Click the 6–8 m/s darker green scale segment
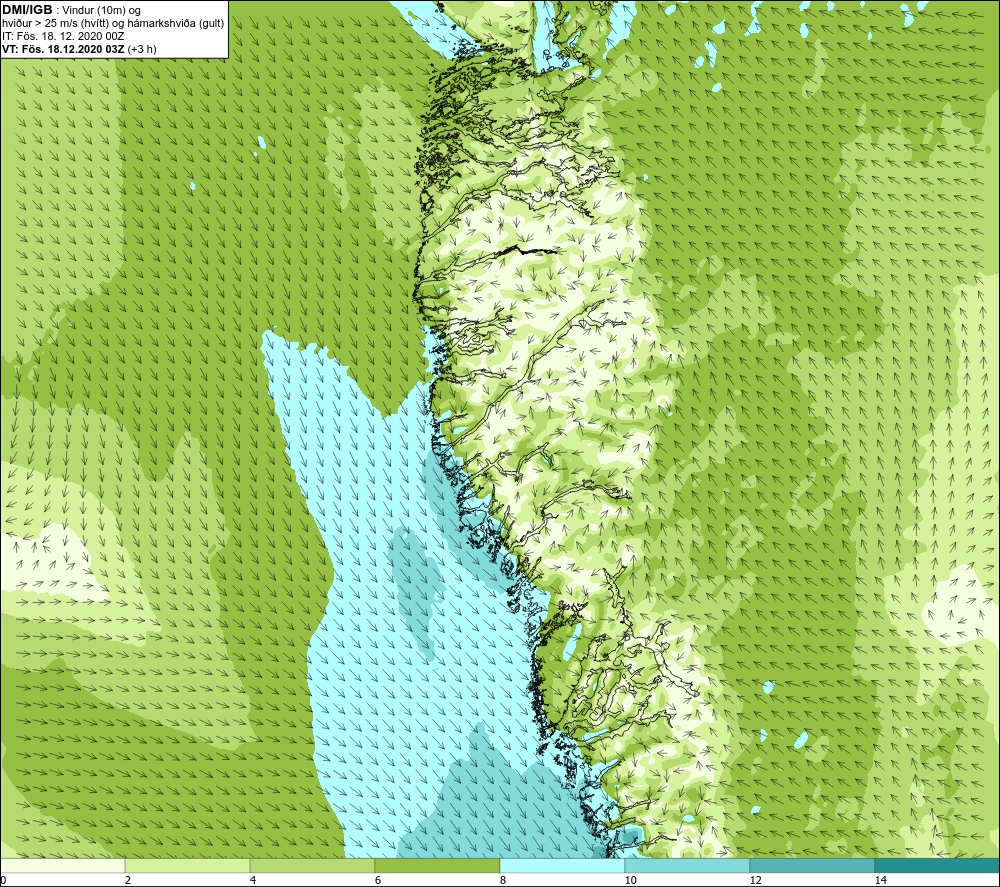The height and width of the screenshot is (887, 1000). [x=438, y=866]
